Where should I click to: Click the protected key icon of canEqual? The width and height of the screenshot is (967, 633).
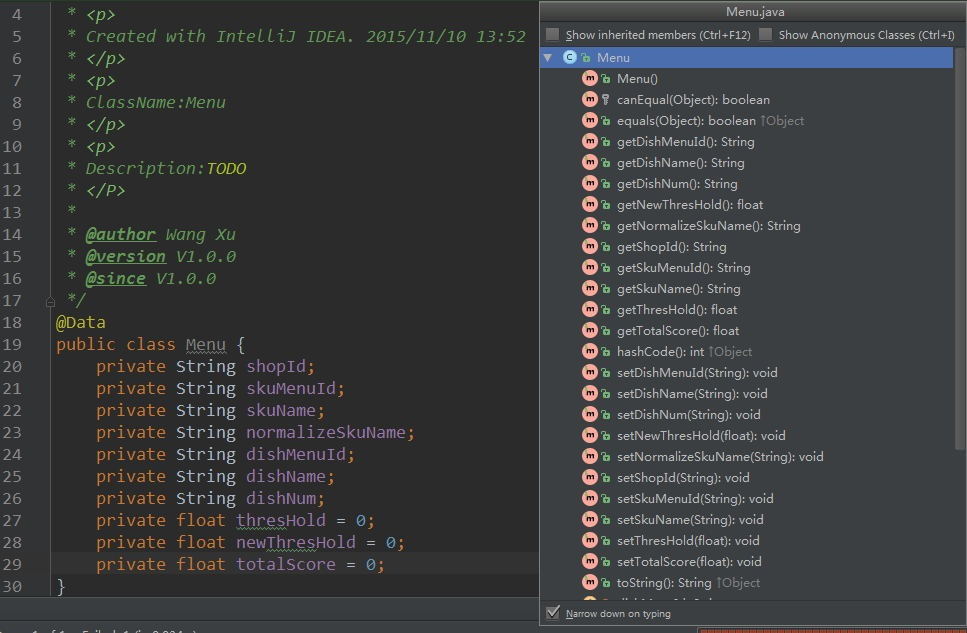606,99
